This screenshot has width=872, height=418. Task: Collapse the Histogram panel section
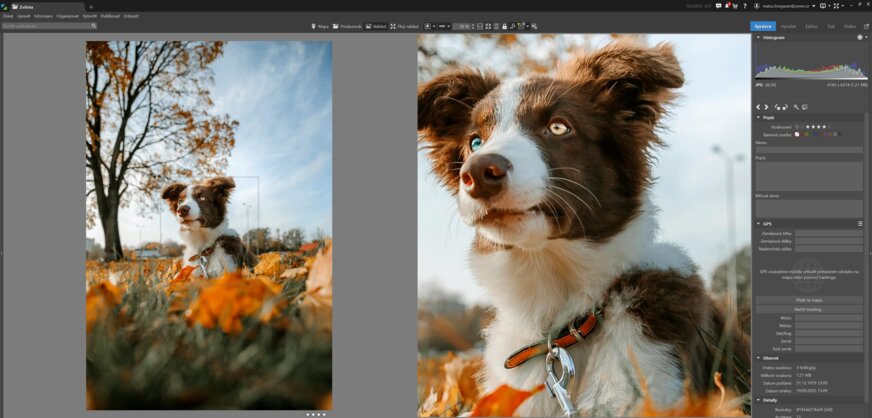758,37
